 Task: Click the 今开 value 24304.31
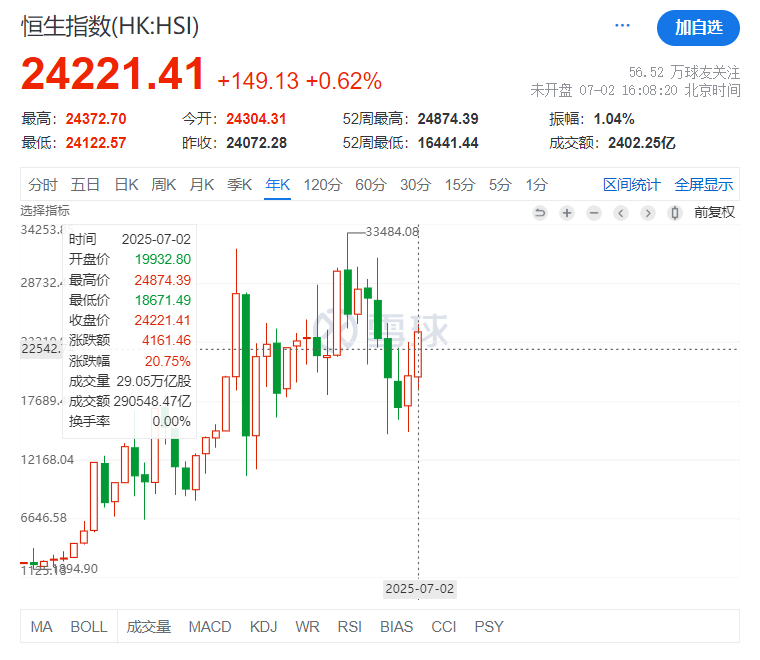[x=256, y=119]
